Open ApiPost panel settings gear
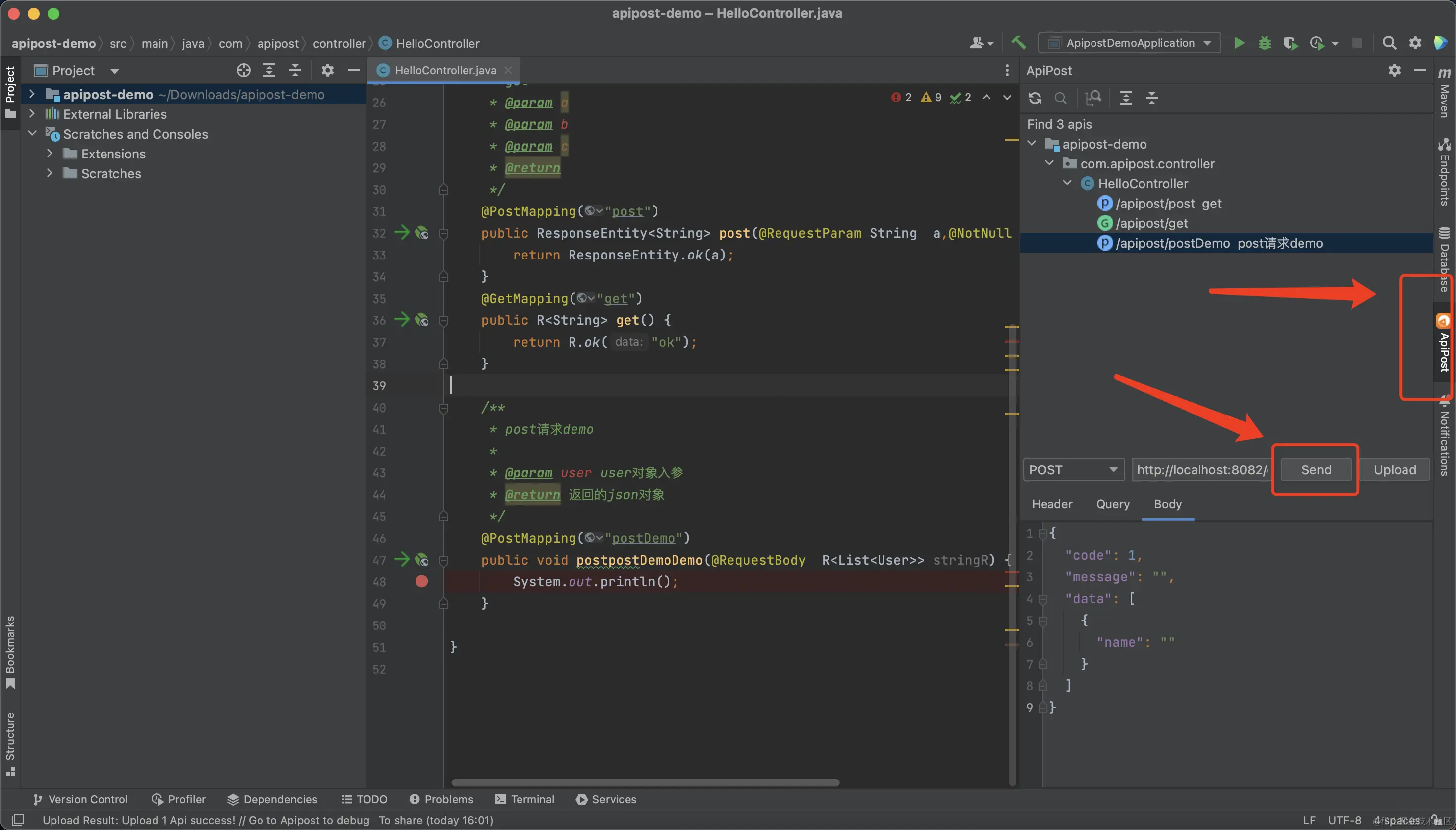1456x830 pixels. tap(1394, 71)
